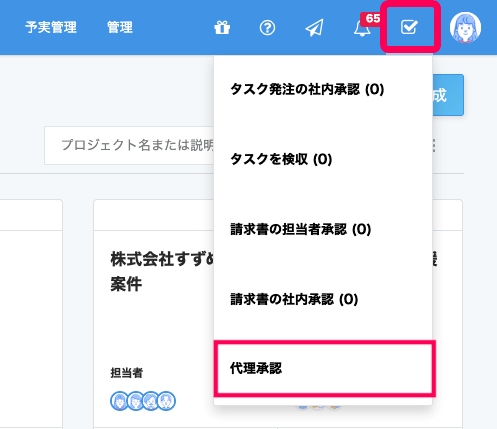Image resolution: width=497 pixels, height=429 pixels.
Task: Focus the プロジェクト名または説明 search field
Action: 129,145
